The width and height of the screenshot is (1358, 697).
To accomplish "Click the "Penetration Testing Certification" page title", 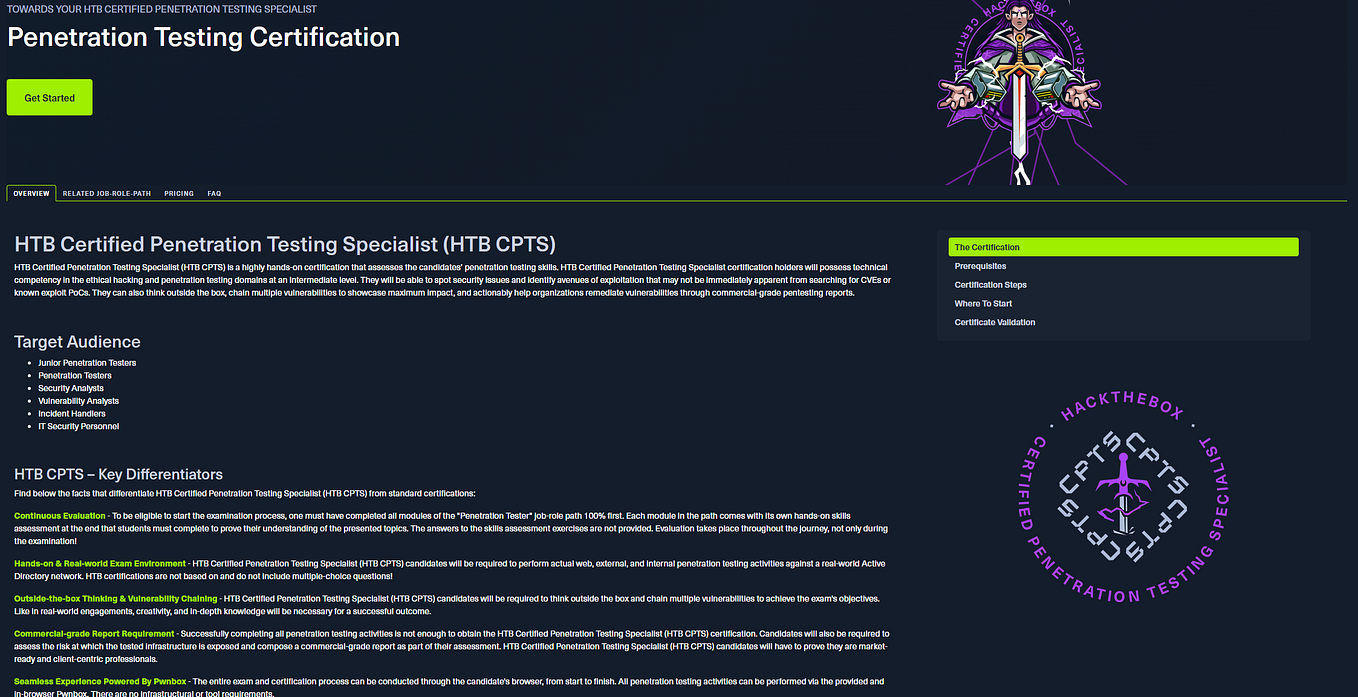I will [x=203, y=37].
